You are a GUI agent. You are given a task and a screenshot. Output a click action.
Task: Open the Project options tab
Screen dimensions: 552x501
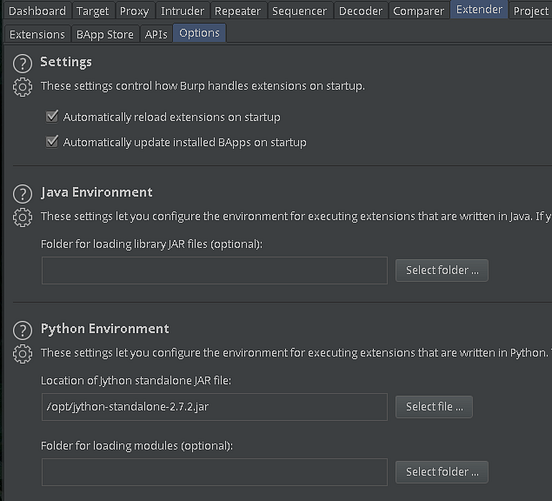coord(531,11)
